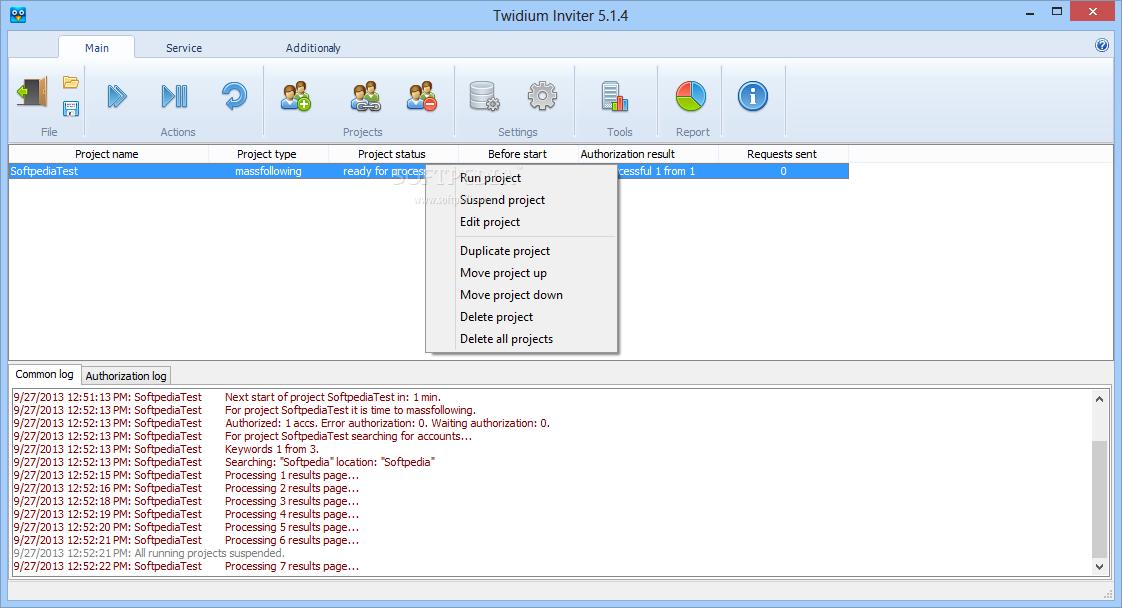
Task: Click the circular refresh arrow icon
Action: (234, 96)
